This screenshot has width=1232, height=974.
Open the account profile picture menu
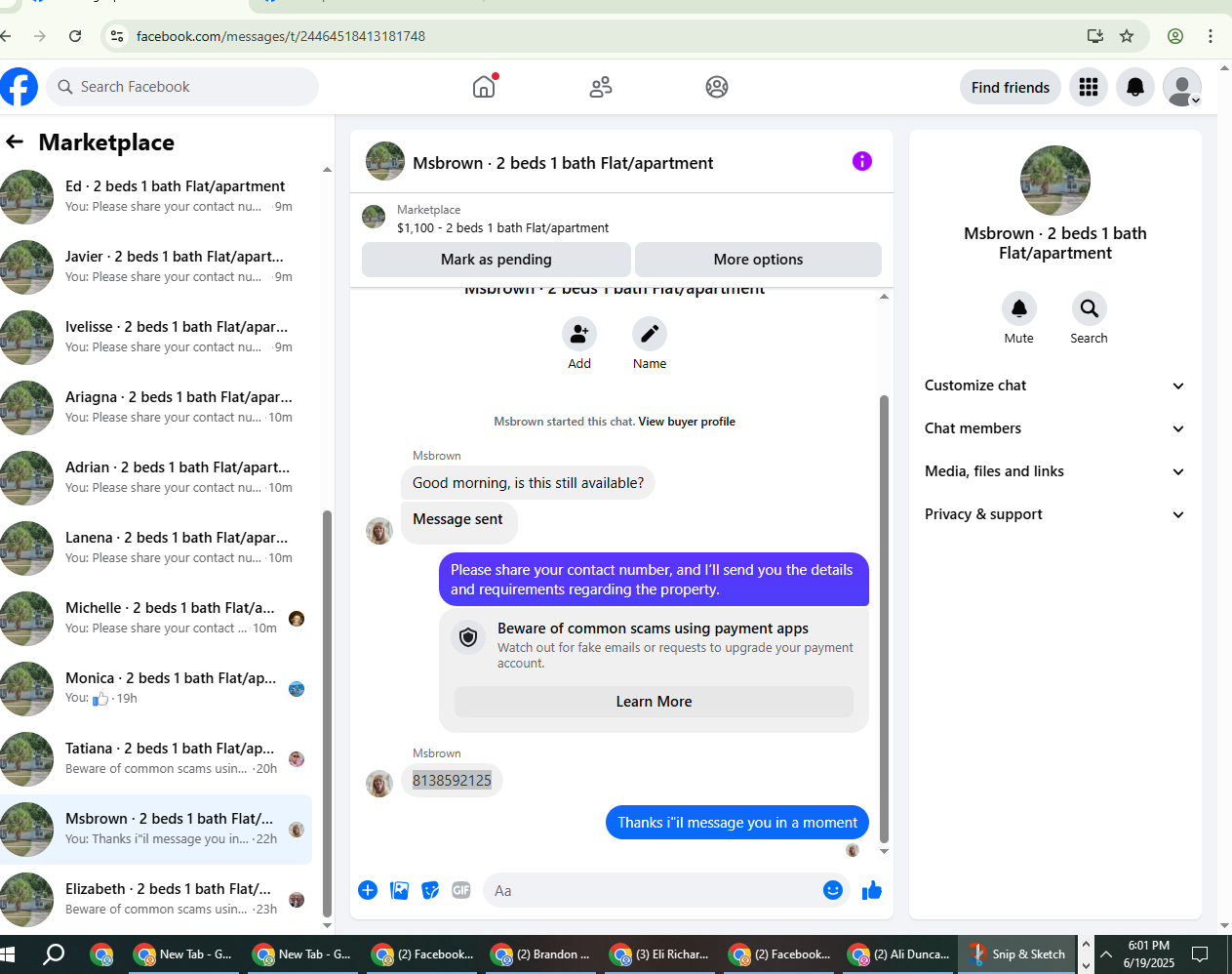(x=1182, y=87)
